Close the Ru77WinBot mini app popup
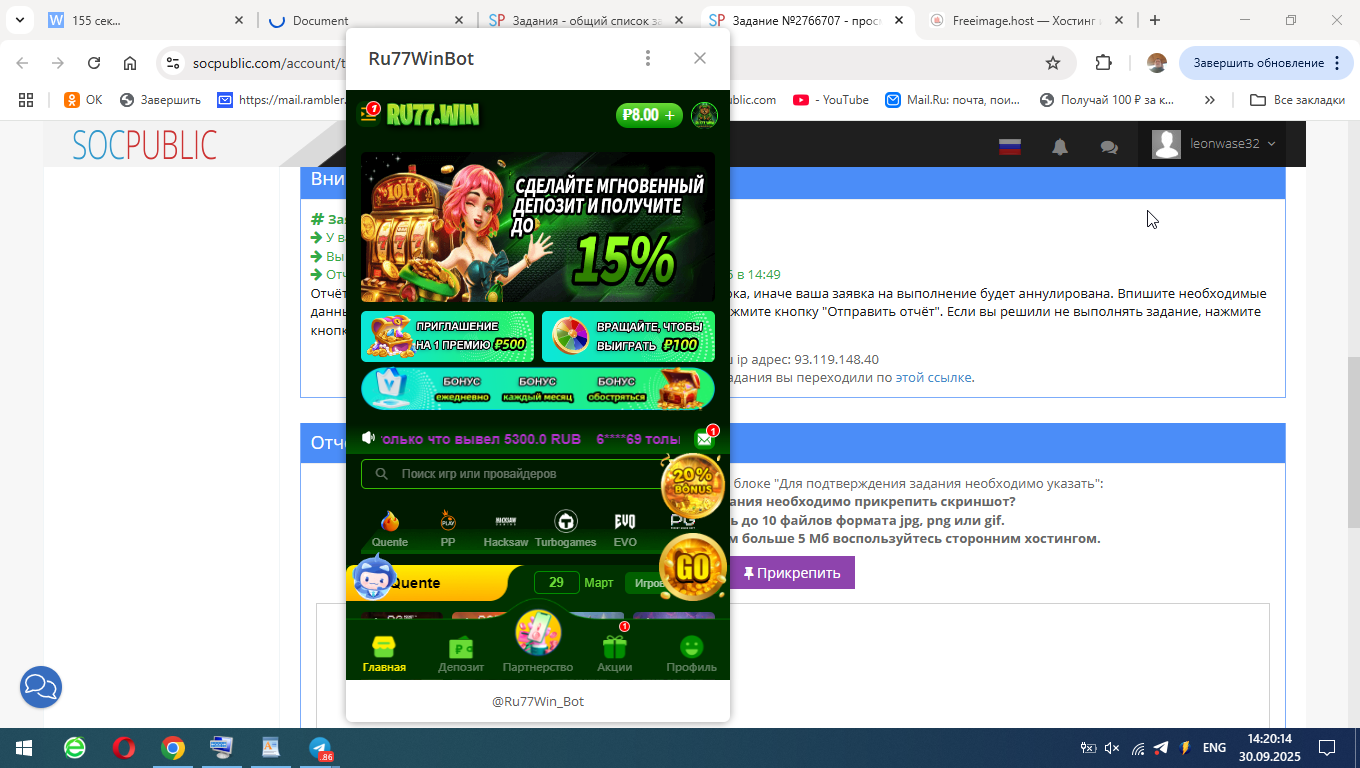 [x=700, y=58]
